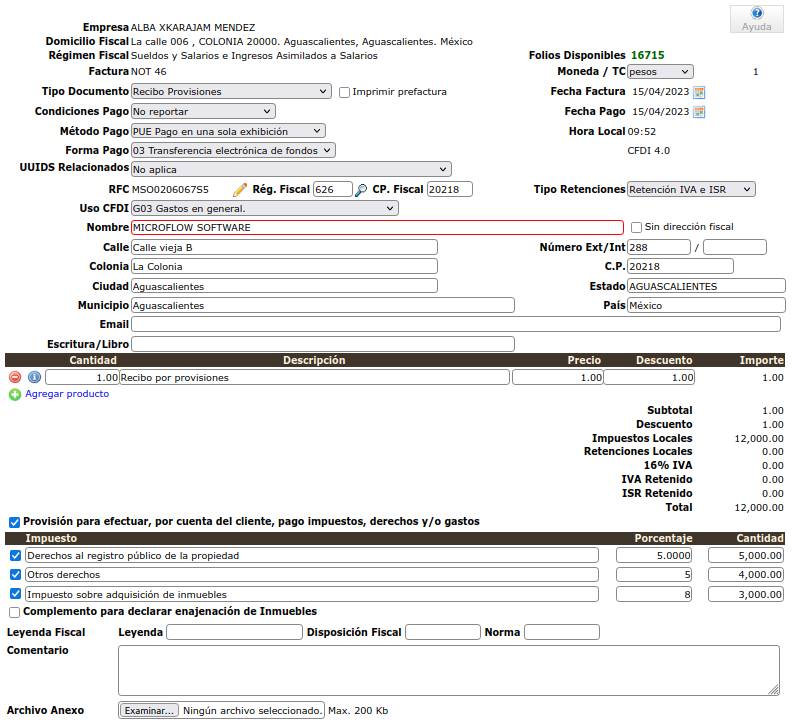Screen dimensions: 798x720
Task: Uncheck Provisión para efectuar por cuenta del cliente
Action: point(14,522)
